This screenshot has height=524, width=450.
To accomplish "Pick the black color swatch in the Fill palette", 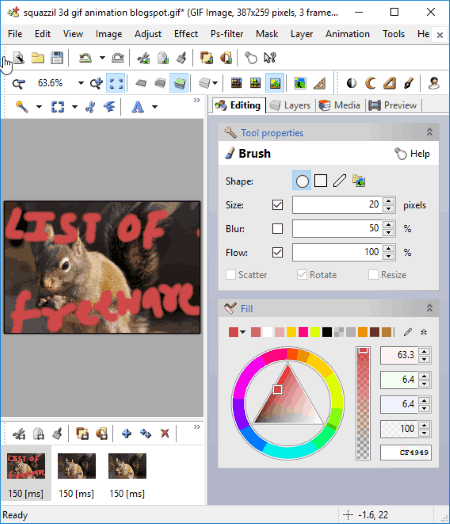I will (x=327, y=332).
